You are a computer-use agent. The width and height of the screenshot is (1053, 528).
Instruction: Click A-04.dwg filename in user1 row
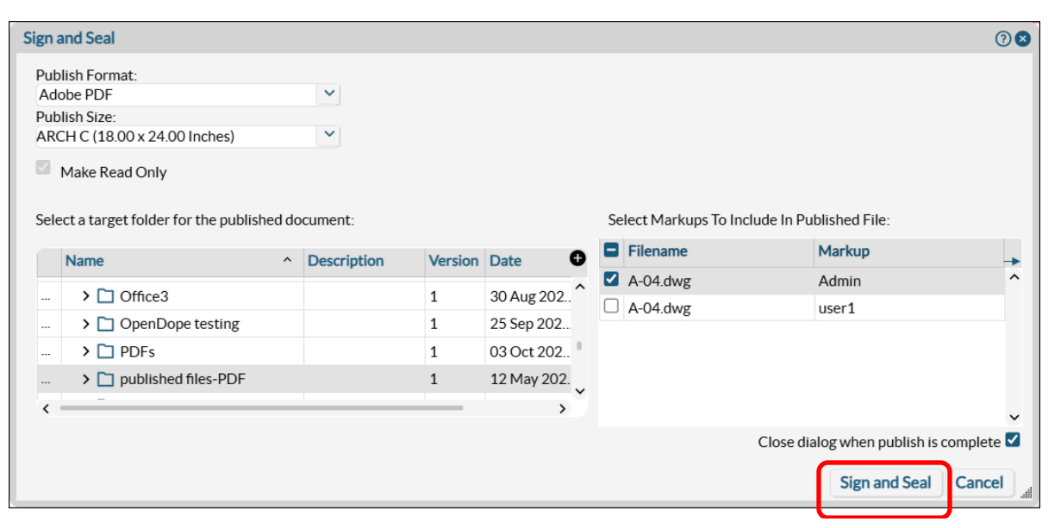(659, 308)
